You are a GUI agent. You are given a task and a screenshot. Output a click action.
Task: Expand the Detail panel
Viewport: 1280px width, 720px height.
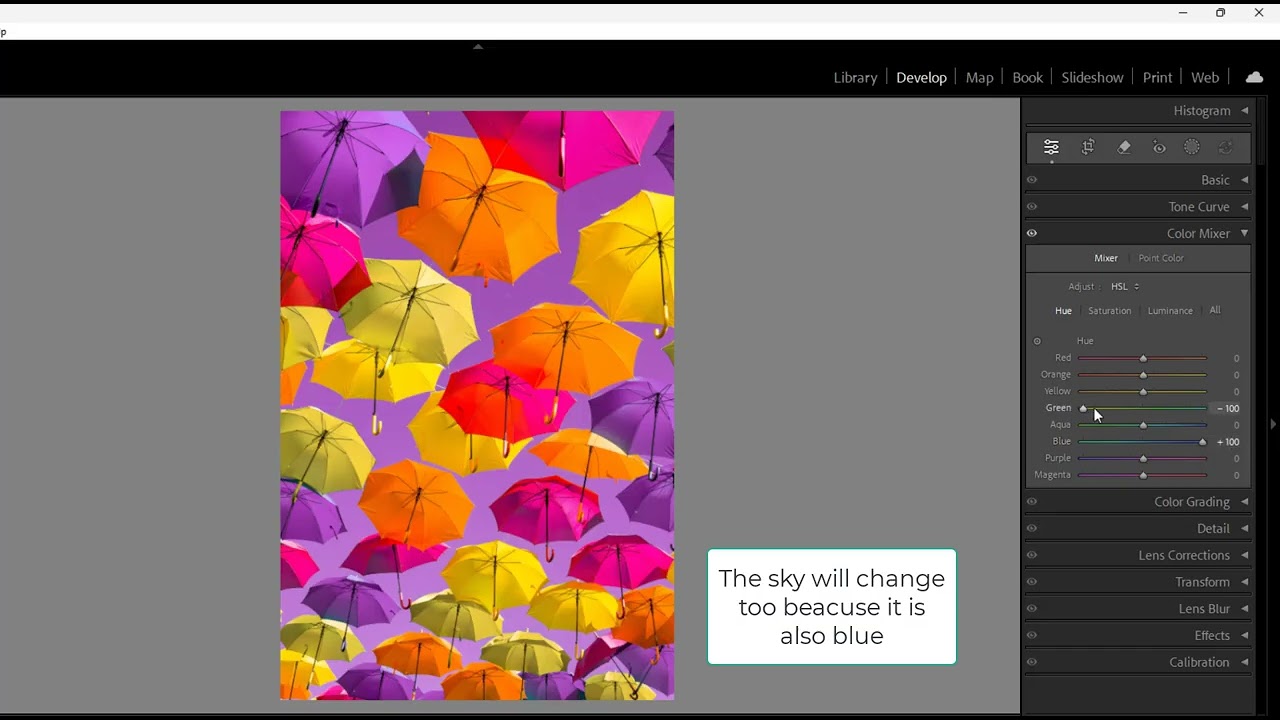click(1245, 528)
